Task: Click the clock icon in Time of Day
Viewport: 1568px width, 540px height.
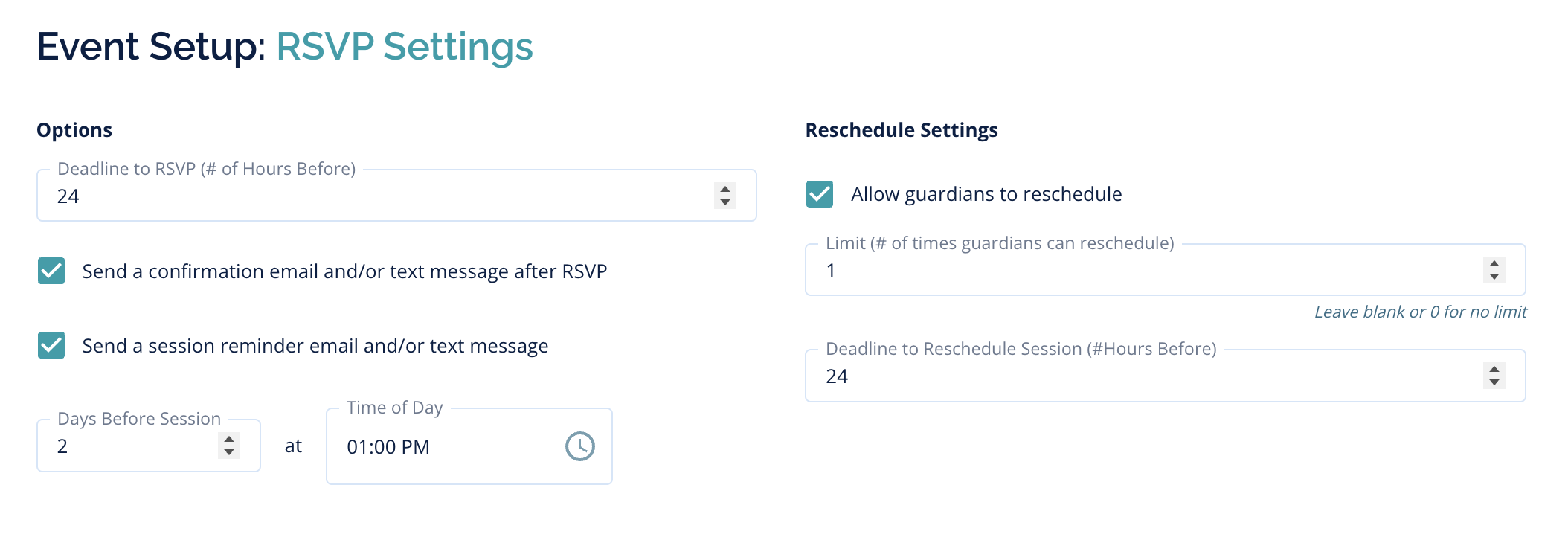Action: pos(579,446)
